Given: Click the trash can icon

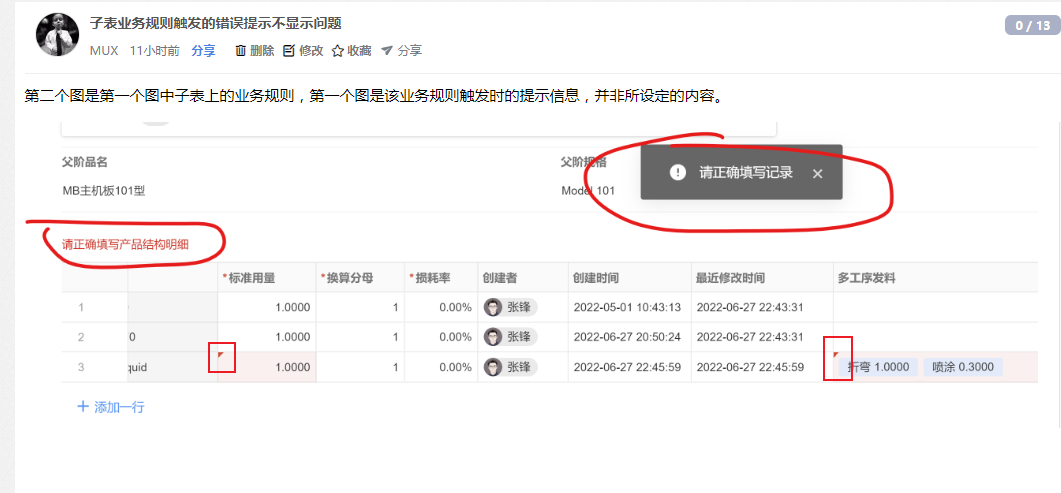Looking at the screenshot, I should click(x=240, y=51).
